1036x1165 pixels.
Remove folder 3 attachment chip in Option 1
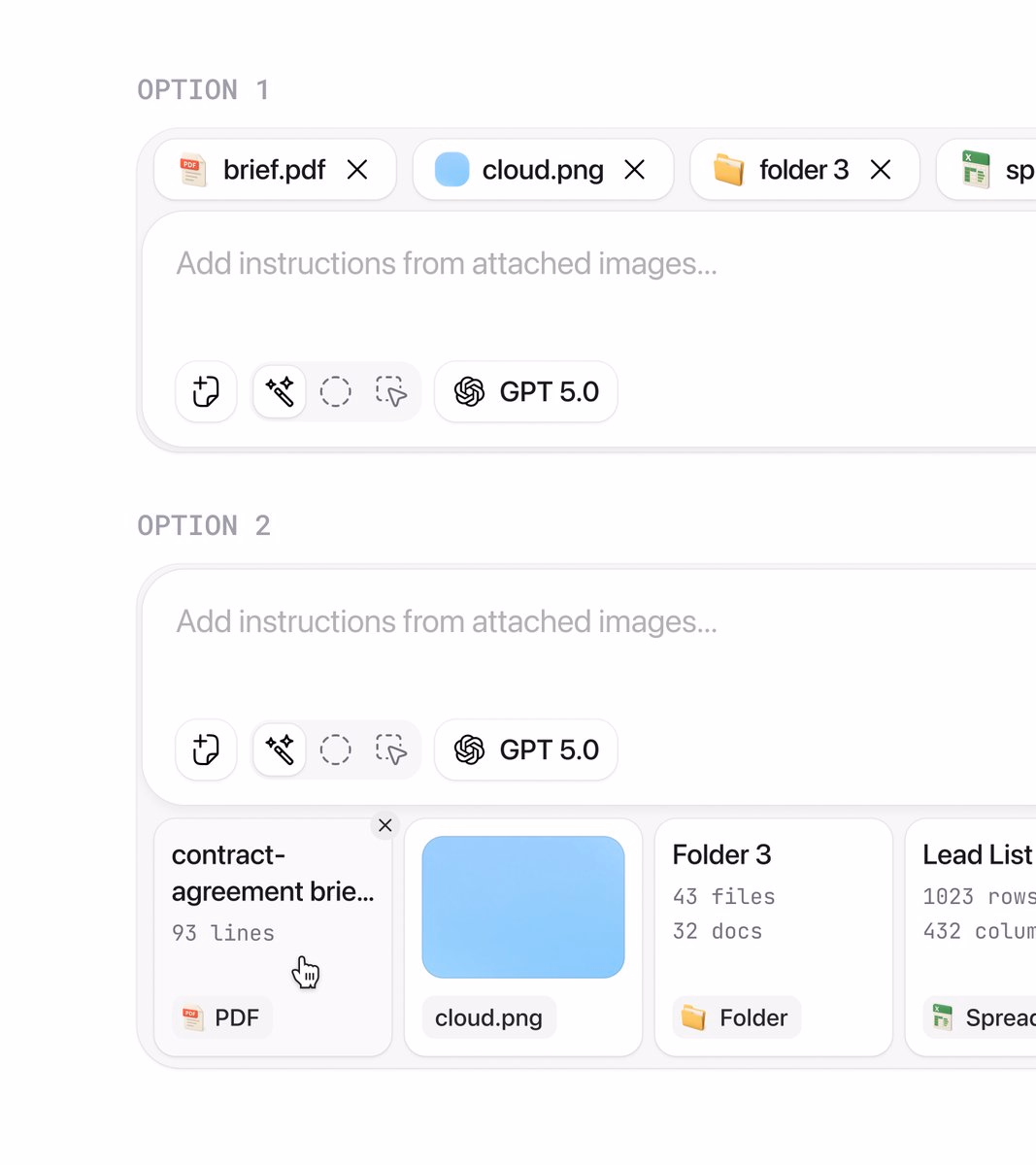[881, 170]
